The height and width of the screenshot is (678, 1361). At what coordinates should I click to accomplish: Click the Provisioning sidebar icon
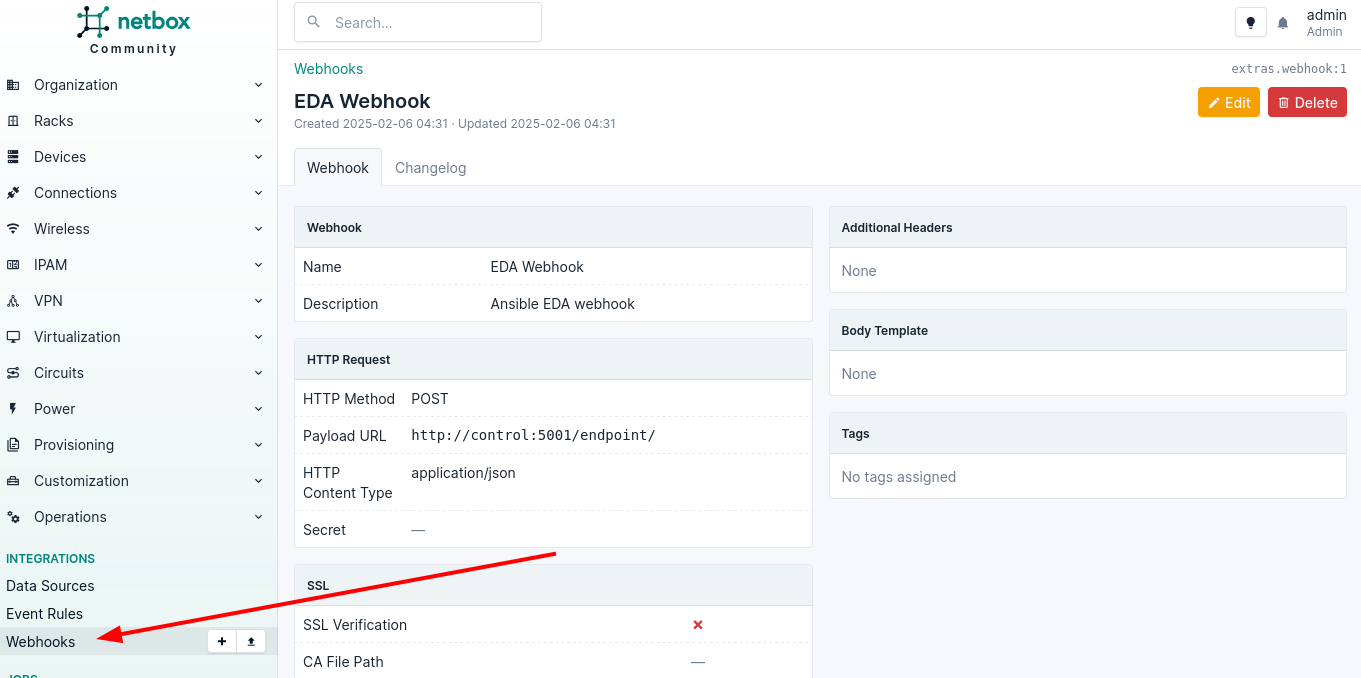(13, 445)
